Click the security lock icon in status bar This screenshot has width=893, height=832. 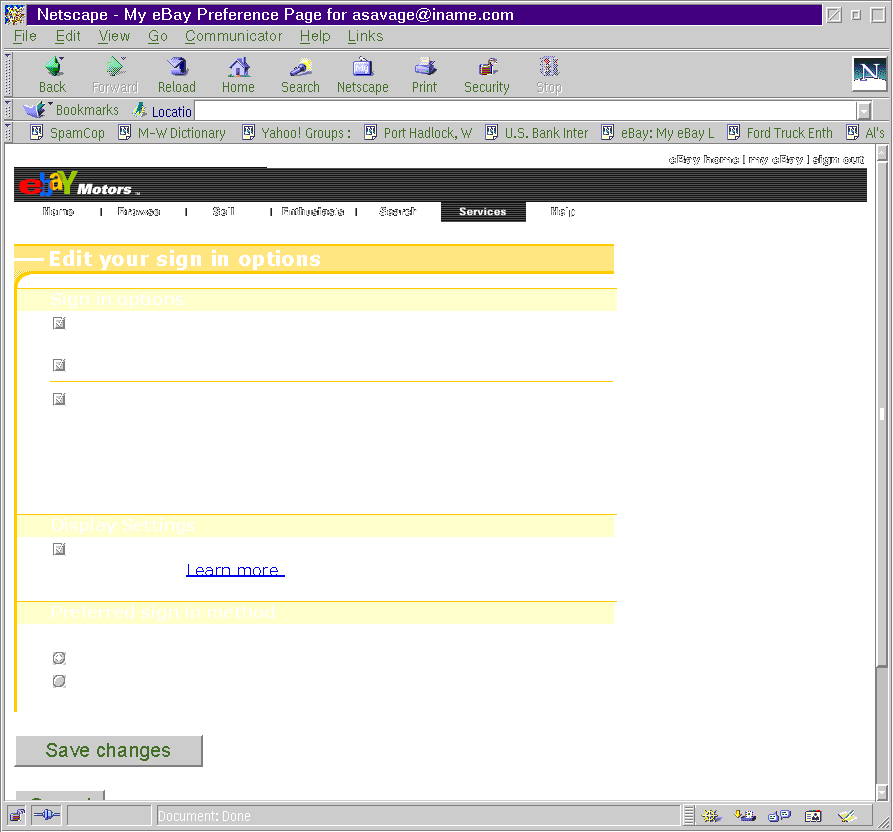(17, 816)
